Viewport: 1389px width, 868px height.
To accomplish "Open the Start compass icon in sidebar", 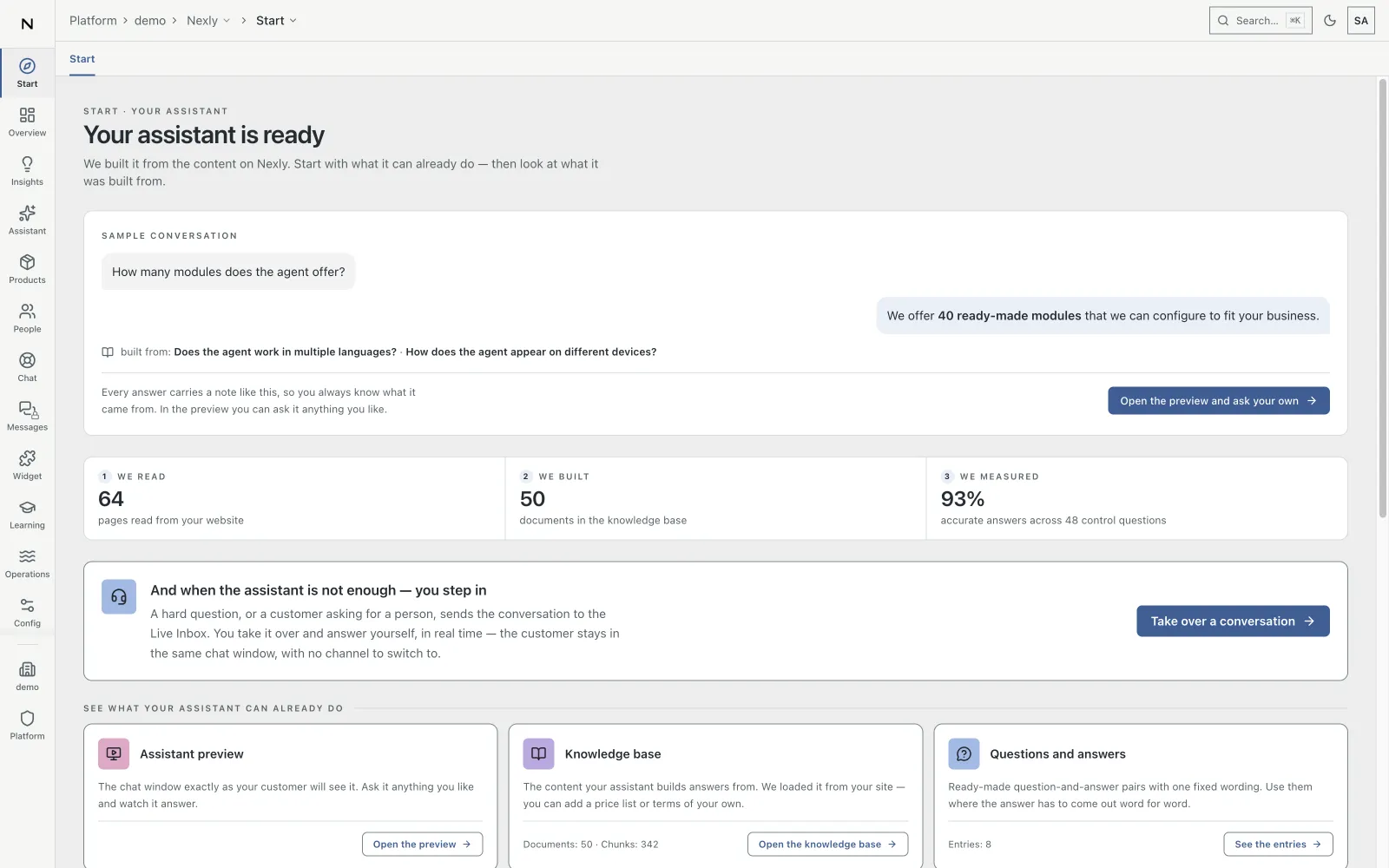I will [27, 73].
